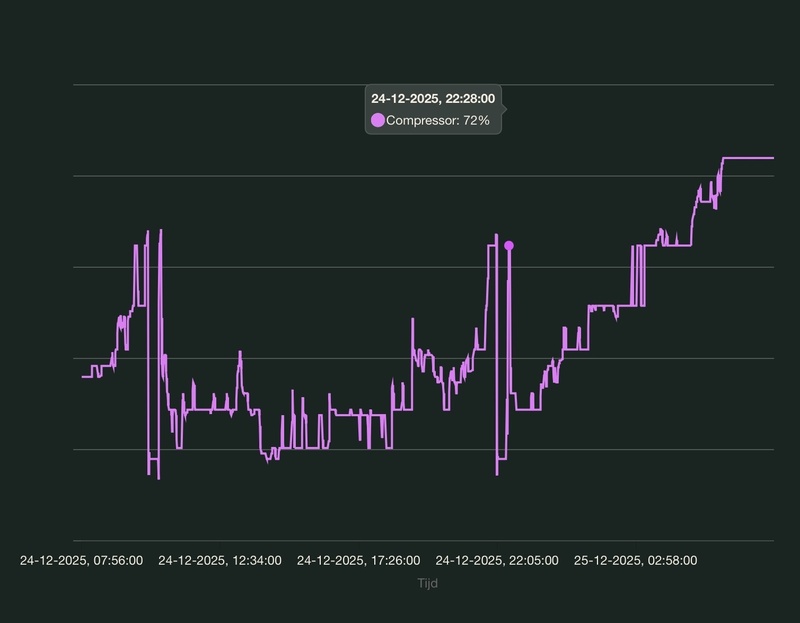Click the spike peak just left of the marker
The image size is (800, 623).
point(495,236)
